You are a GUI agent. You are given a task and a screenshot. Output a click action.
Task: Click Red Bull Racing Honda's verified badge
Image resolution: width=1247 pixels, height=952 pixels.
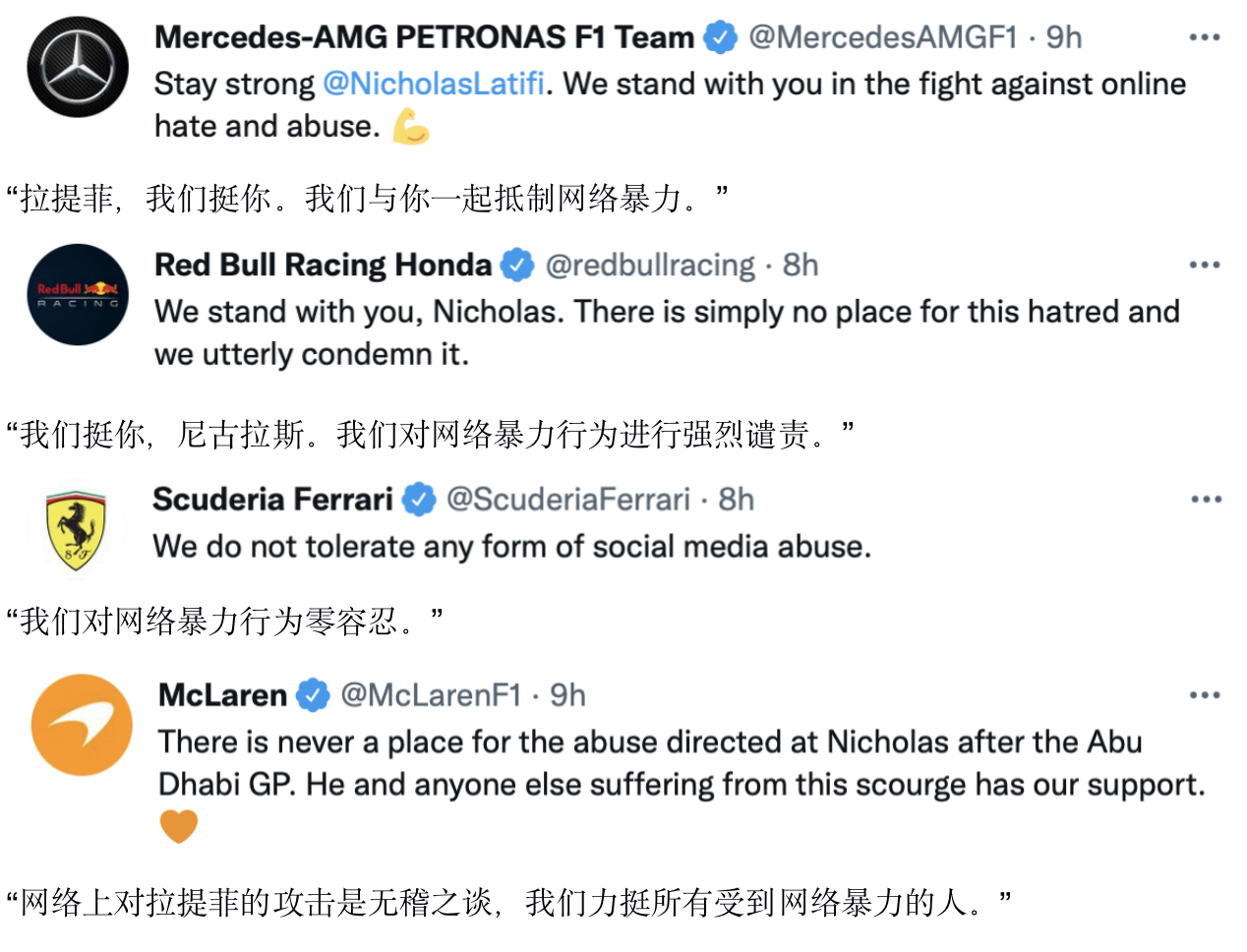click(517, 265)
